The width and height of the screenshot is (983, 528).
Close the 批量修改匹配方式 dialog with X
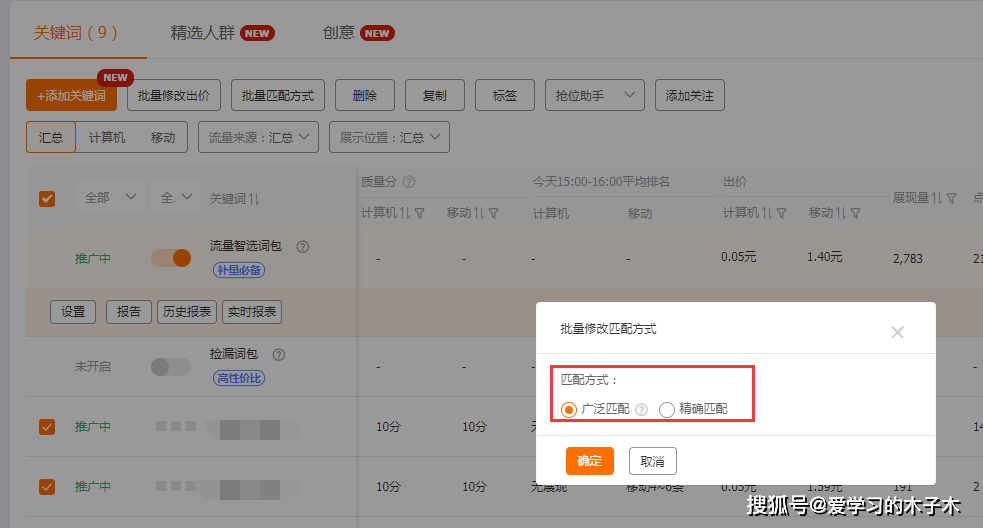897,332
